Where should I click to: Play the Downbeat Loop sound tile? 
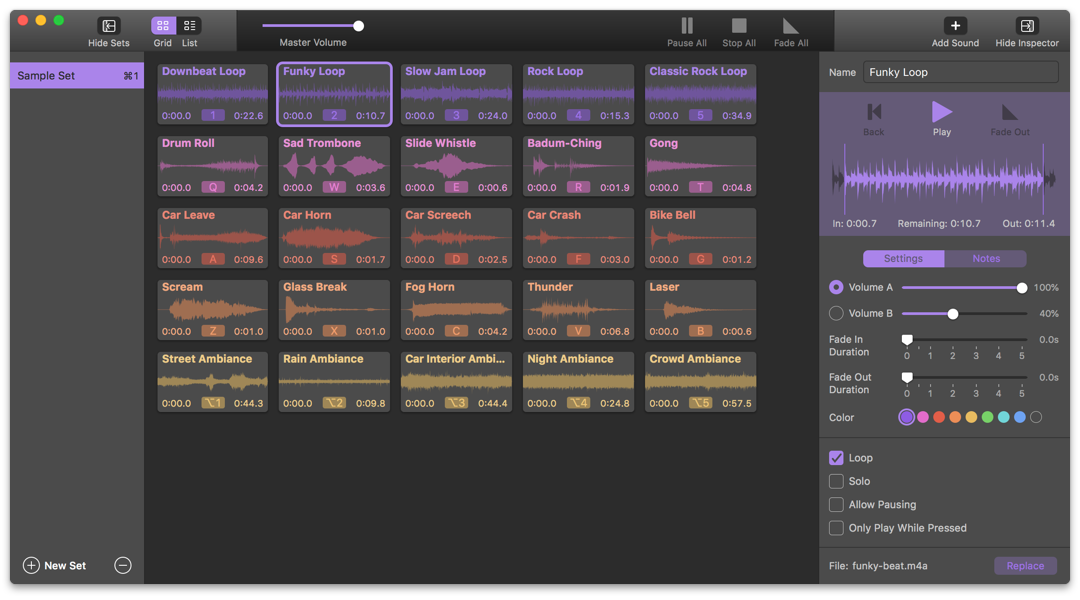(213, 94)
